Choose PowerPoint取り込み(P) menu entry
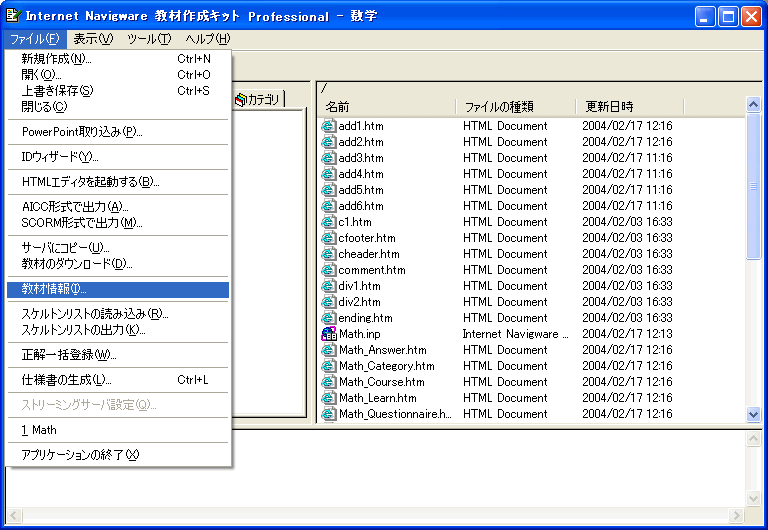This screenshot has width=768, height=530. (x=118, y=132)
